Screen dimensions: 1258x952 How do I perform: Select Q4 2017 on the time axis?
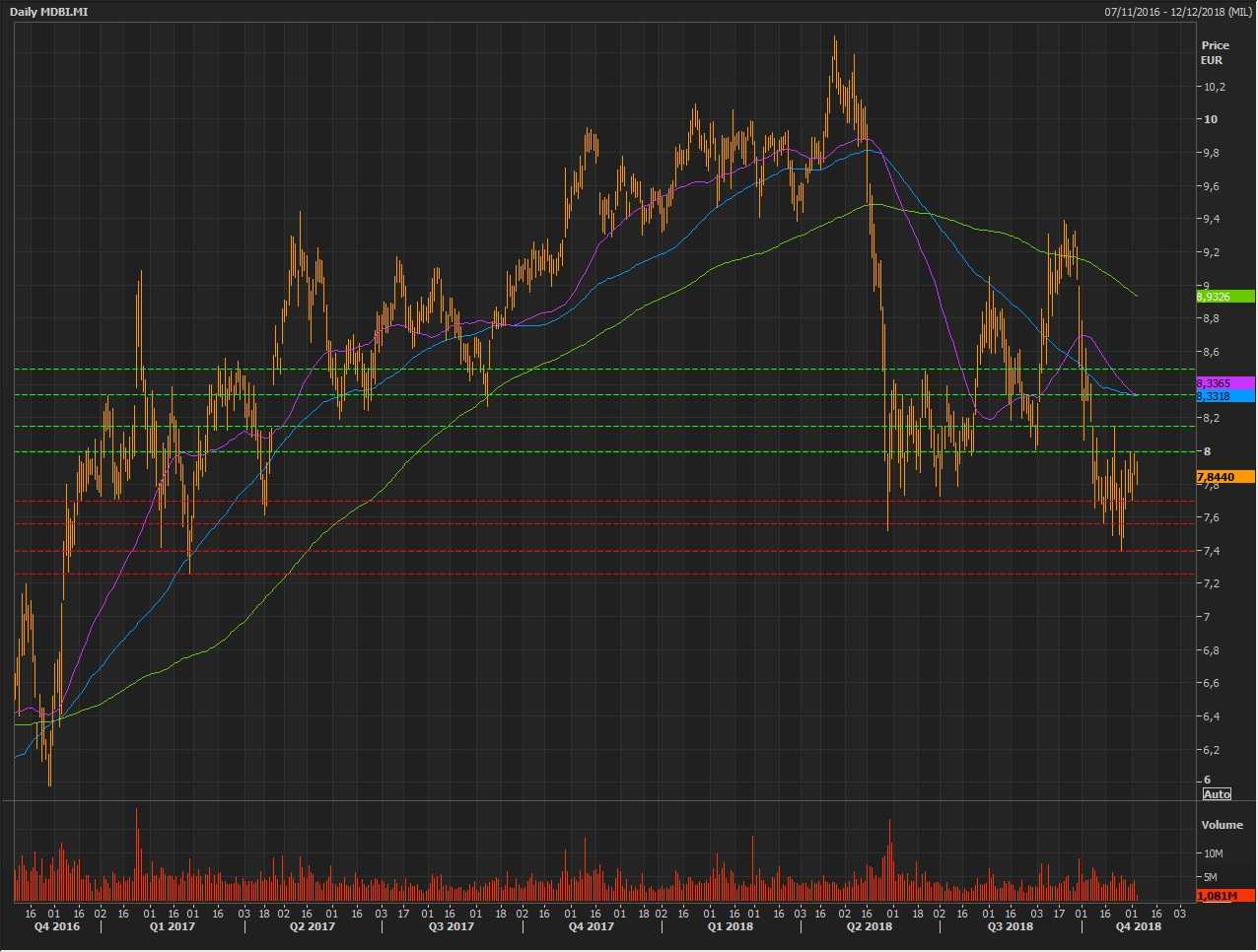592,926
